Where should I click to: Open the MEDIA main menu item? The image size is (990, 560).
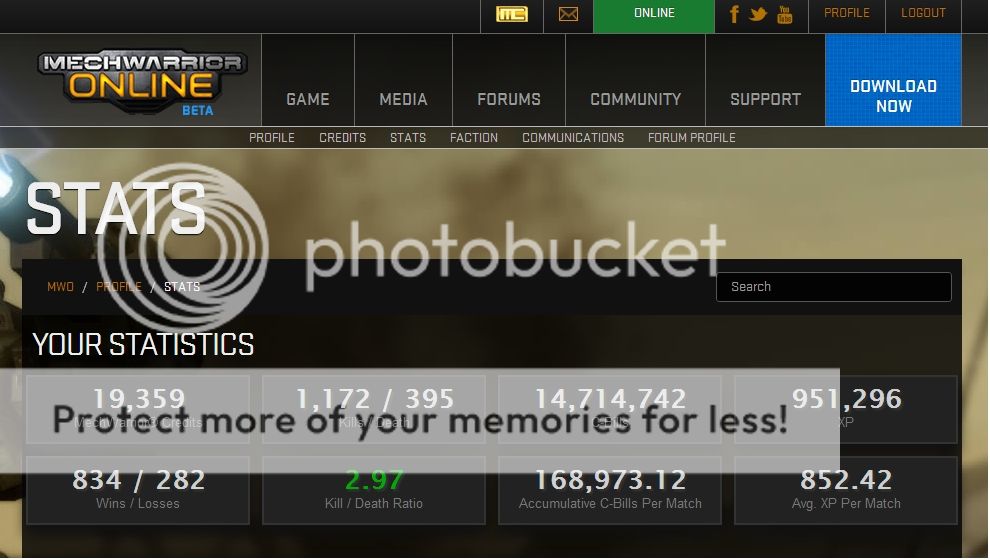(x=403, y=99)
